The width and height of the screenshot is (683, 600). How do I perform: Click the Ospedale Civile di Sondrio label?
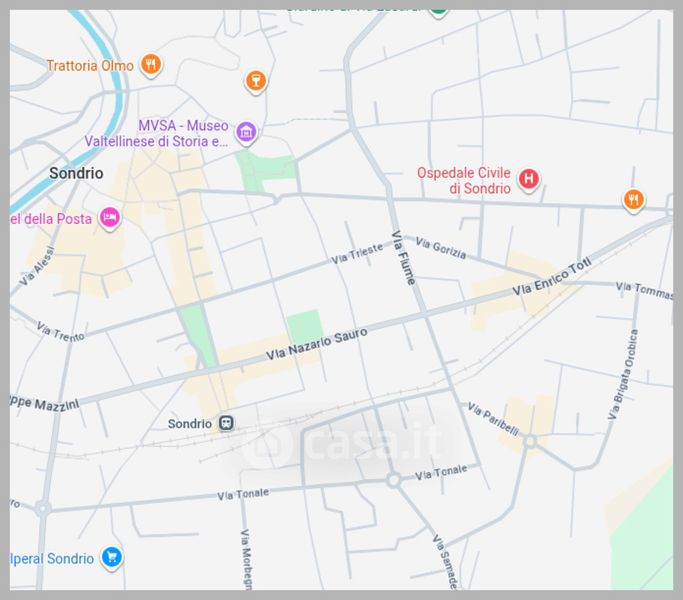point(464,180)
